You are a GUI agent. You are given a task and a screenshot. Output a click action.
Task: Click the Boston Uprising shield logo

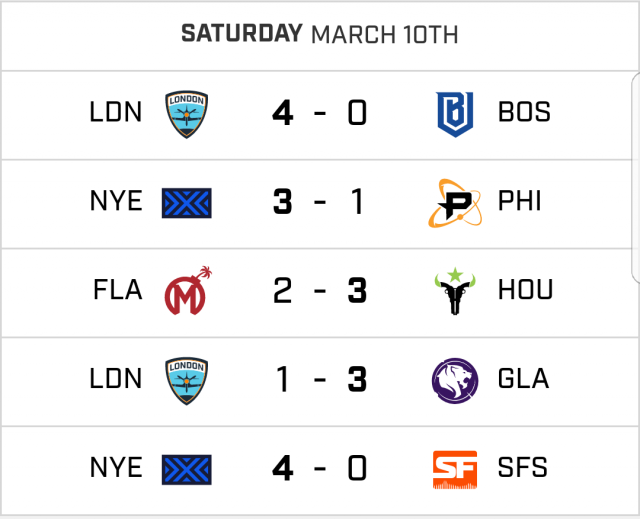pos(453,114)
